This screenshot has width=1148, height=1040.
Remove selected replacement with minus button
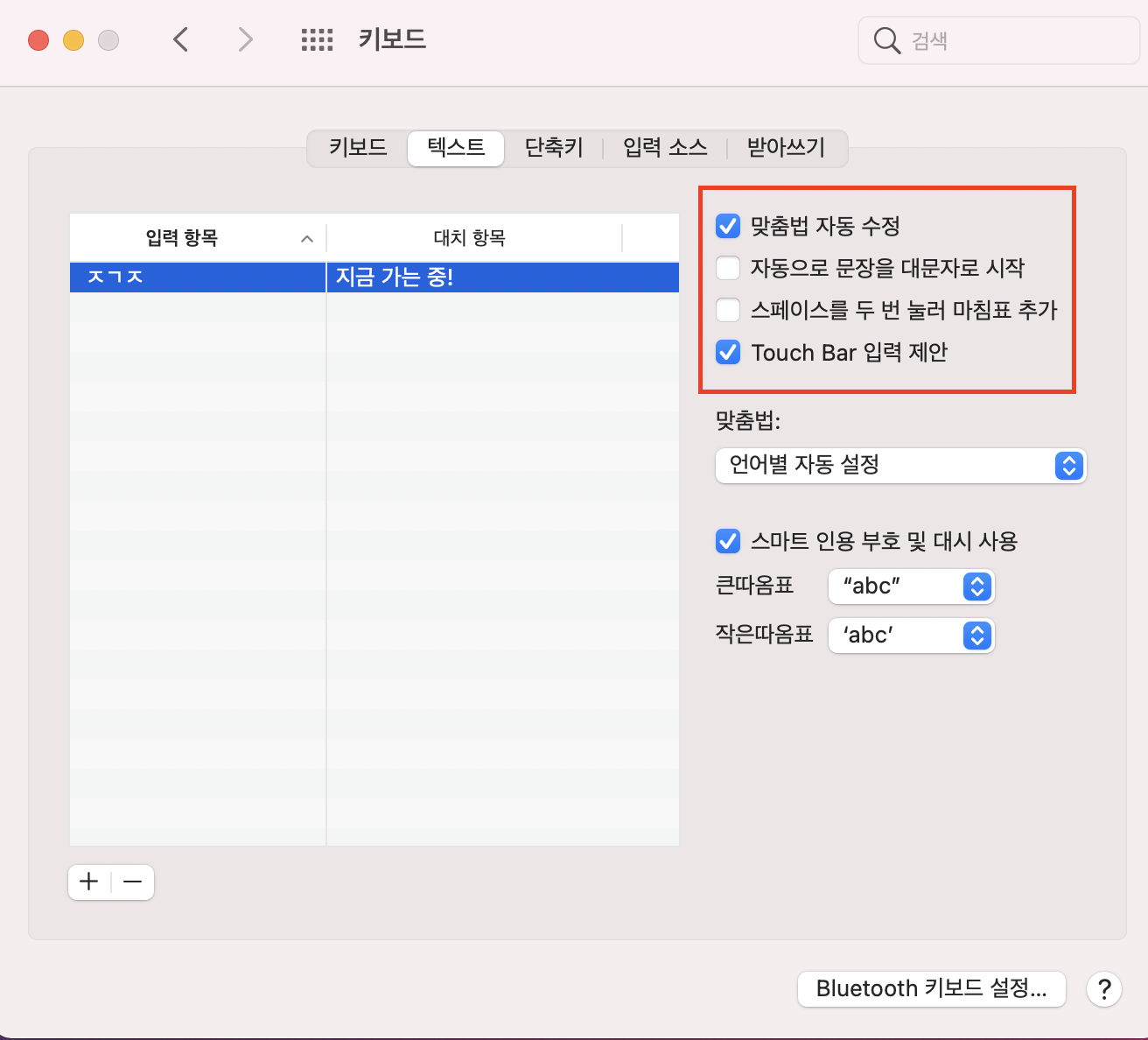click(133, 882)
